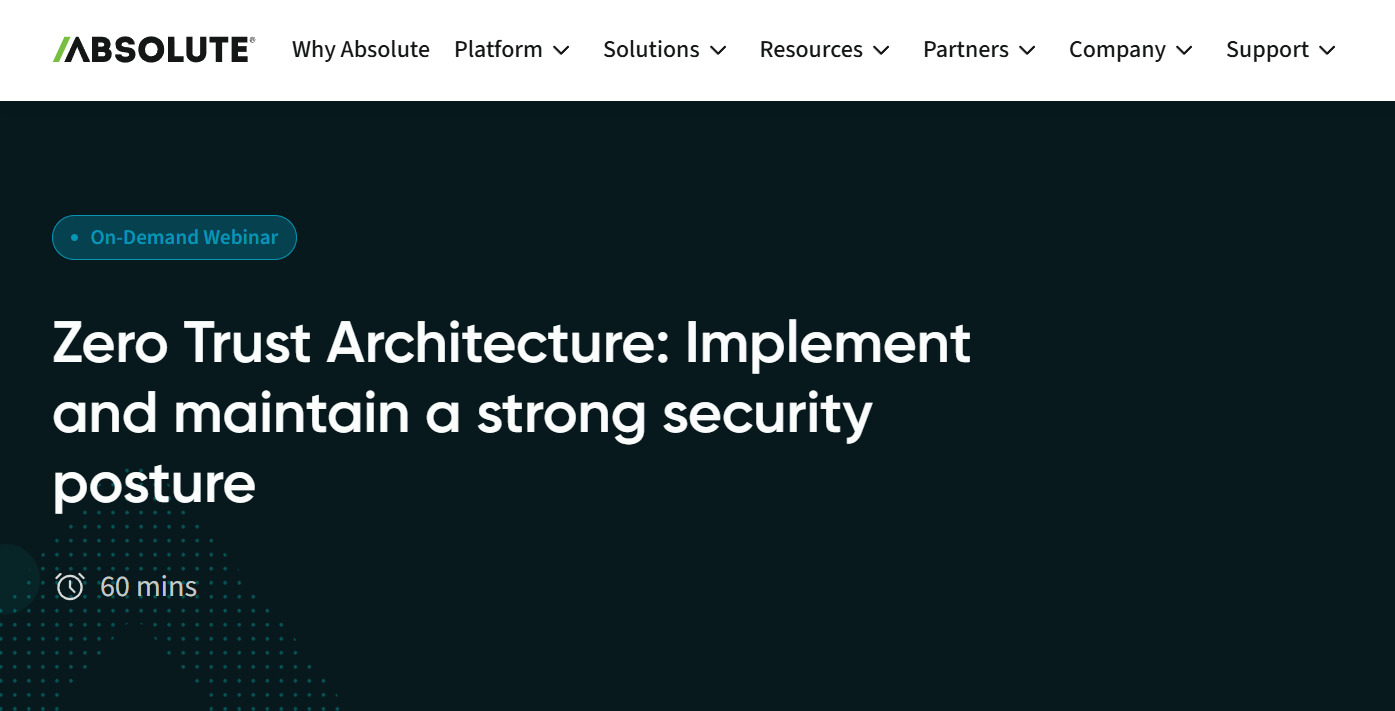The width and height of the screenshot is (1395, 711).
Task: Expand the Platform dropdown chevron
Action: click(561, 50)
